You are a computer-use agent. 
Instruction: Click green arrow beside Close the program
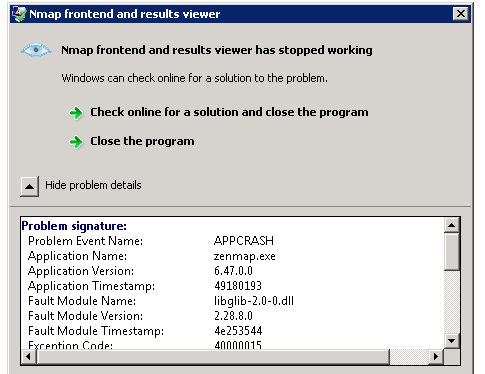[76, 142]
